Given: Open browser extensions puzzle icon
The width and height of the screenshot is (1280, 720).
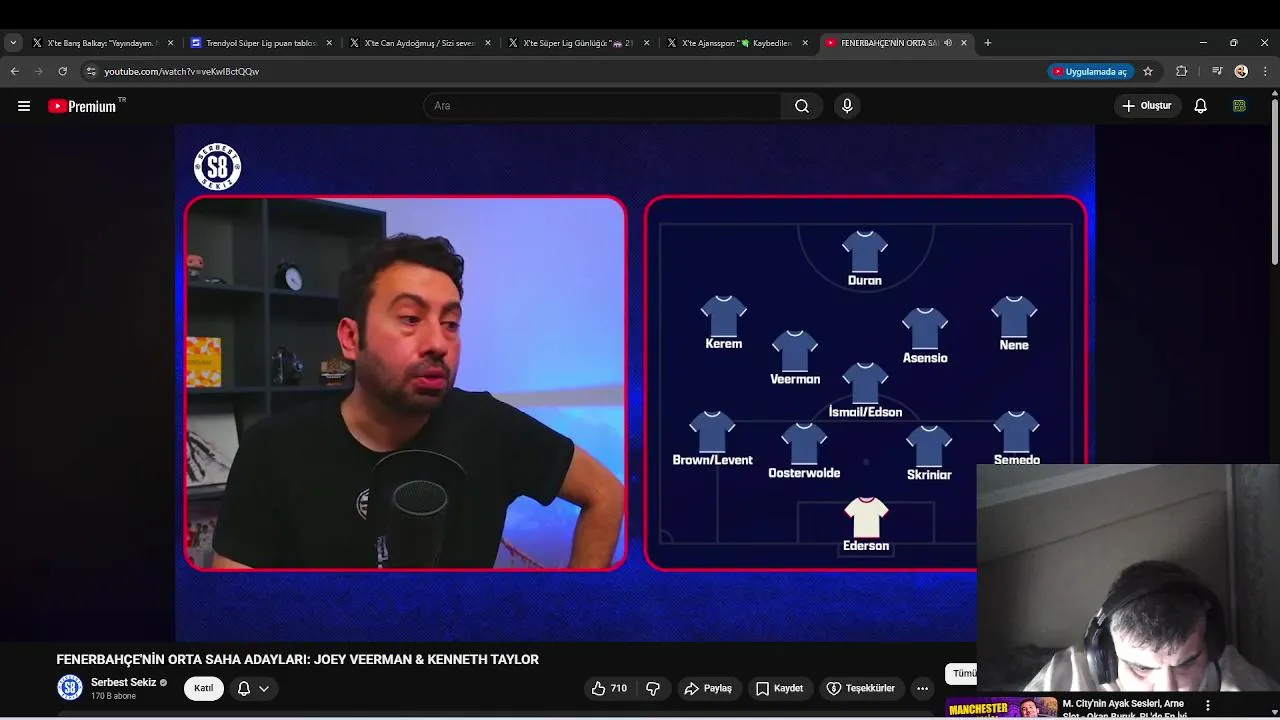Looking at the screenshot, I should tap(1182, 71).
